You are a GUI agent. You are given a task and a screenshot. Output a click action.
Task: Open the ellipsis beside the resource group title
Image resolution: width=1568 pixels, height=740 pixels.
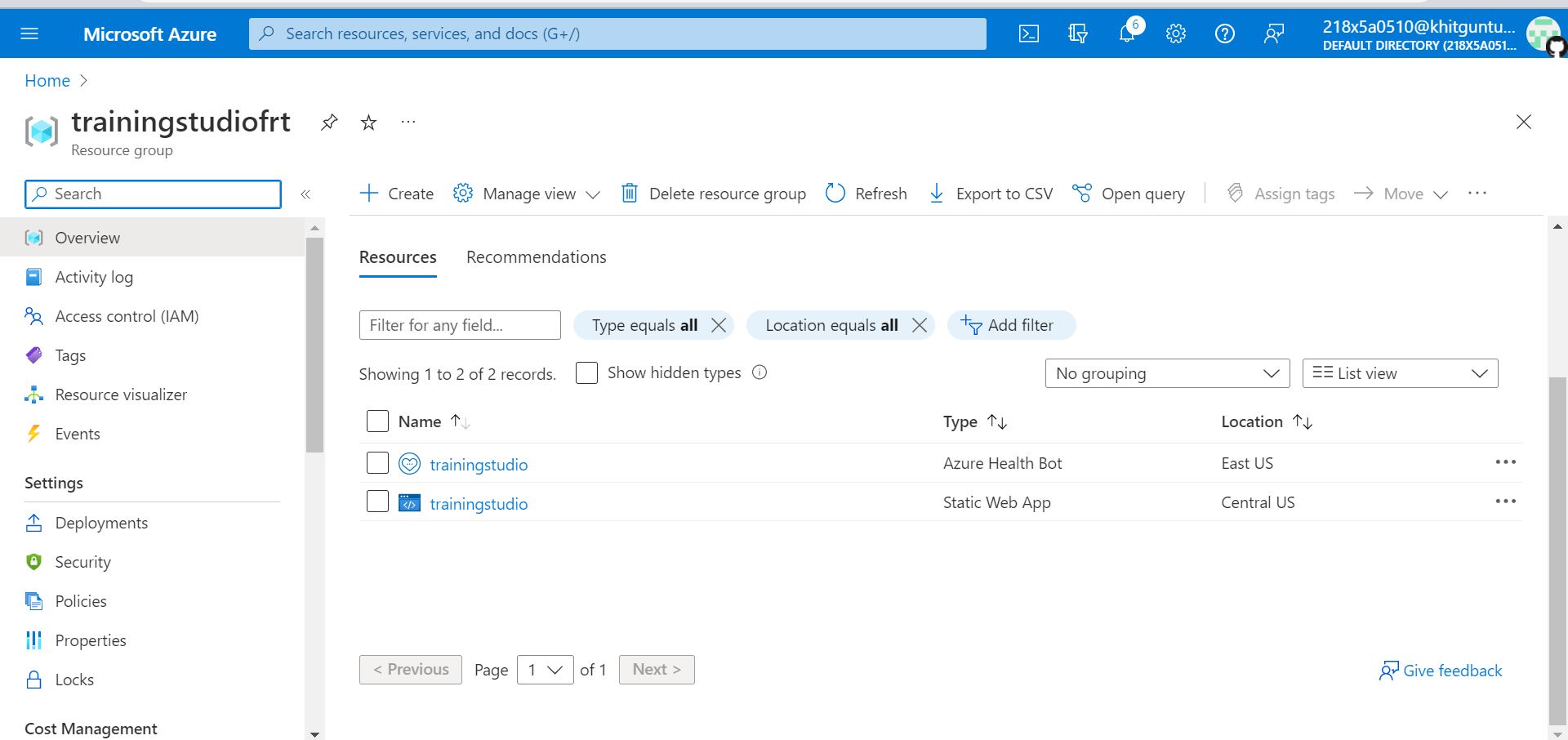(x=408, y=123)
